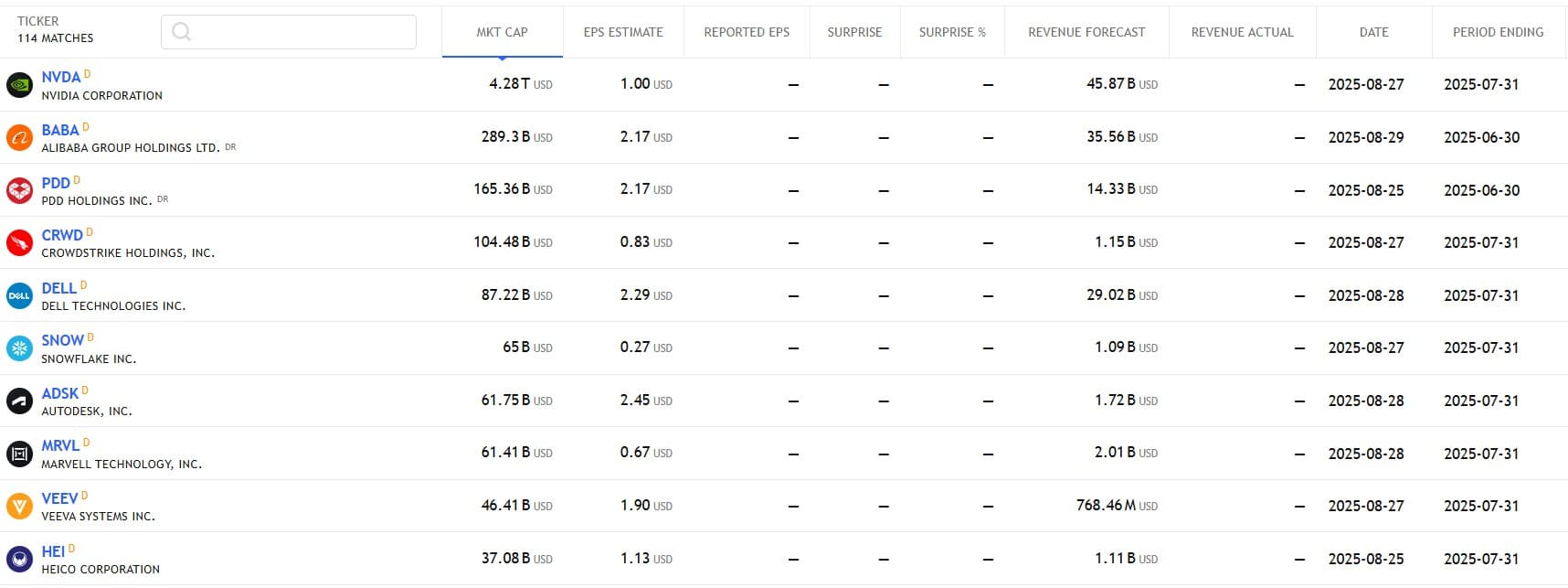1568x588 pixels.
Task: Sort by REPORTED EPS column header
Action: coord(747,32)
